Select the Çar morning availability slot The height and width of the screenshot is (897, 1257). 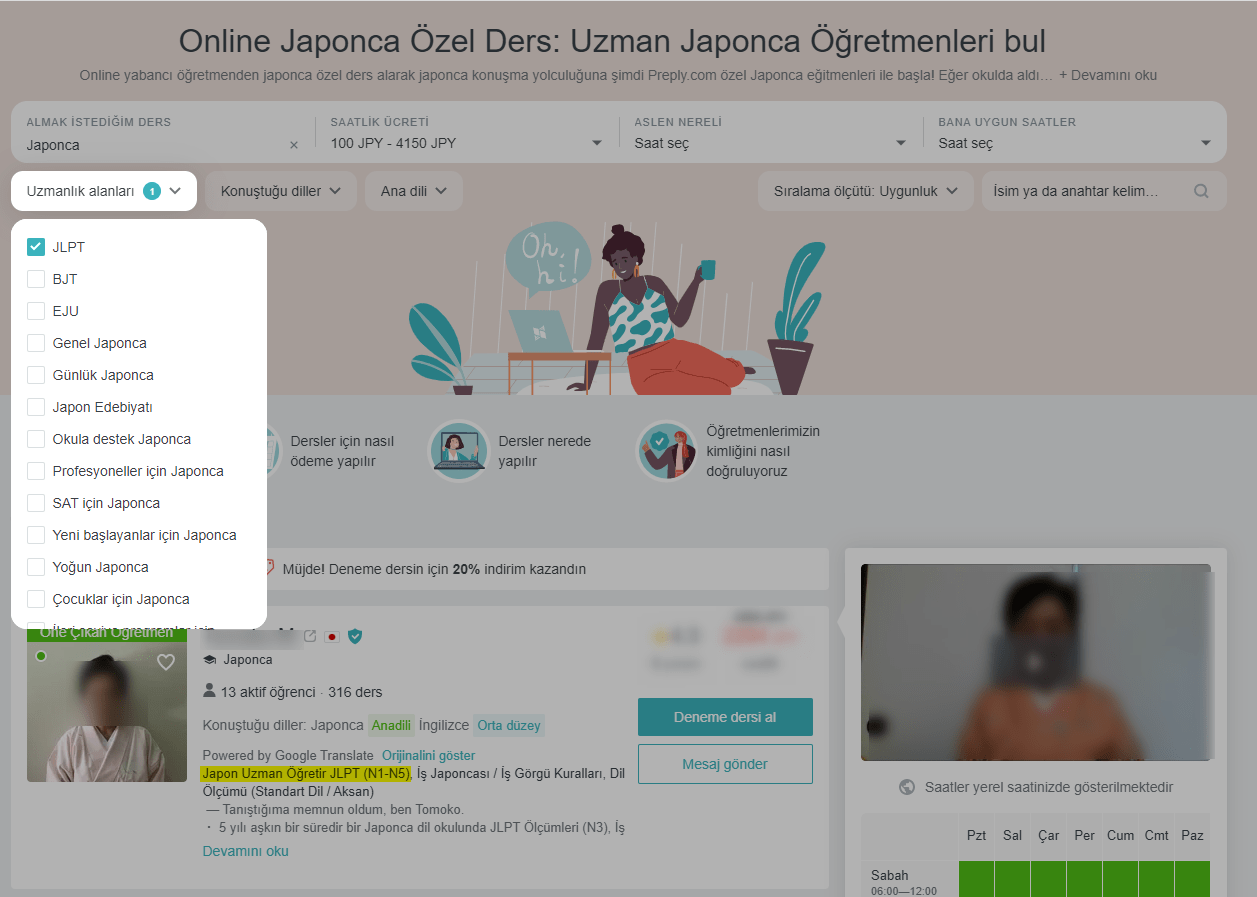[x=1048, y=878]
